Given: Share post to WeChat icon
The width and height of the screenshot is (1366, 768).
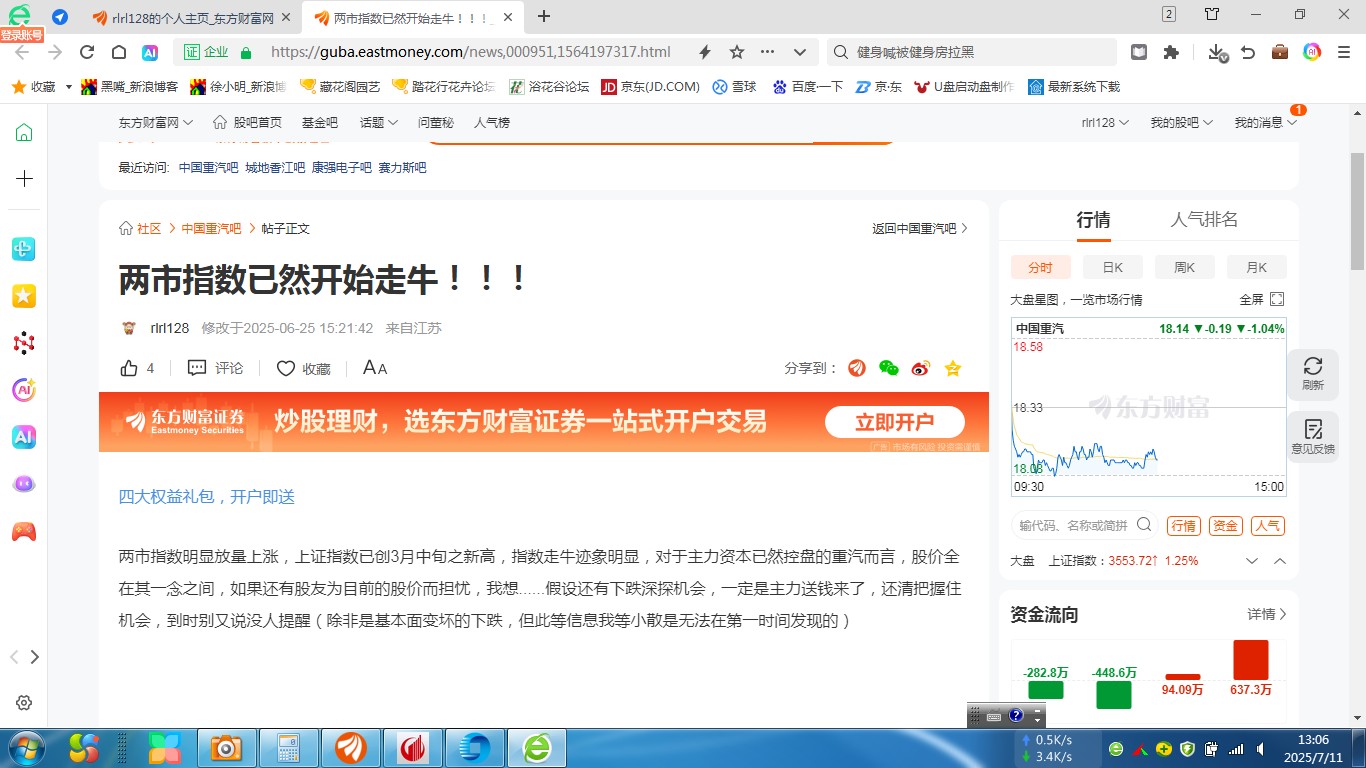Looking at the screenshot, I should pos(889,368).
